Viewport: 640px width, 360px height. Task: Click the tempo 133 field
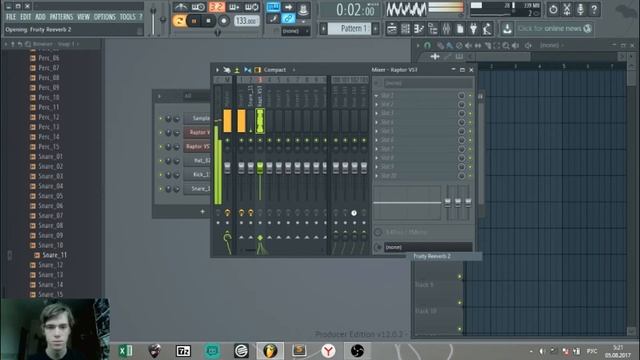coord(247,20)
